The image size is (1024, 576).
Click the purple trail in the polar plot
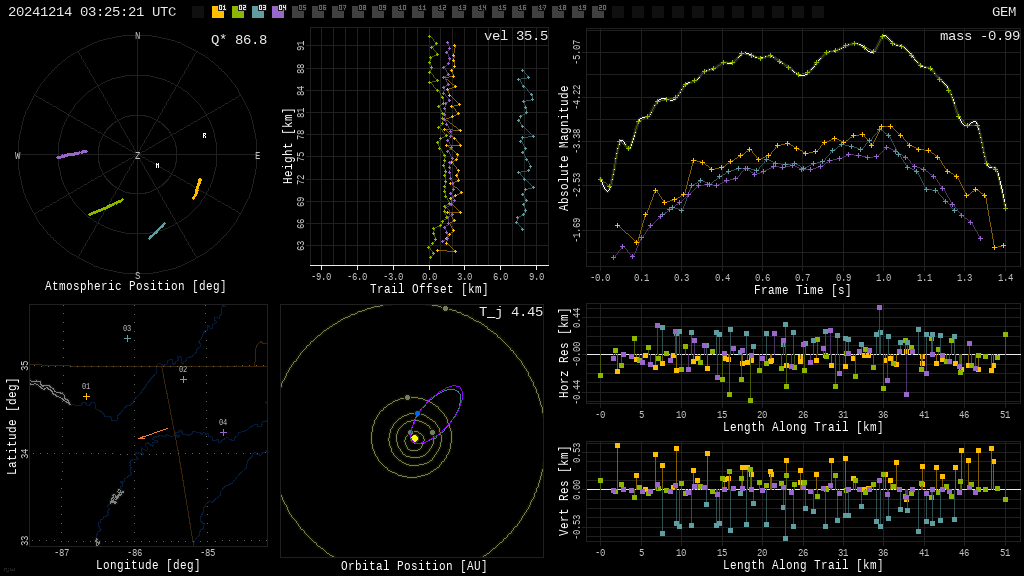coord(72,154)
